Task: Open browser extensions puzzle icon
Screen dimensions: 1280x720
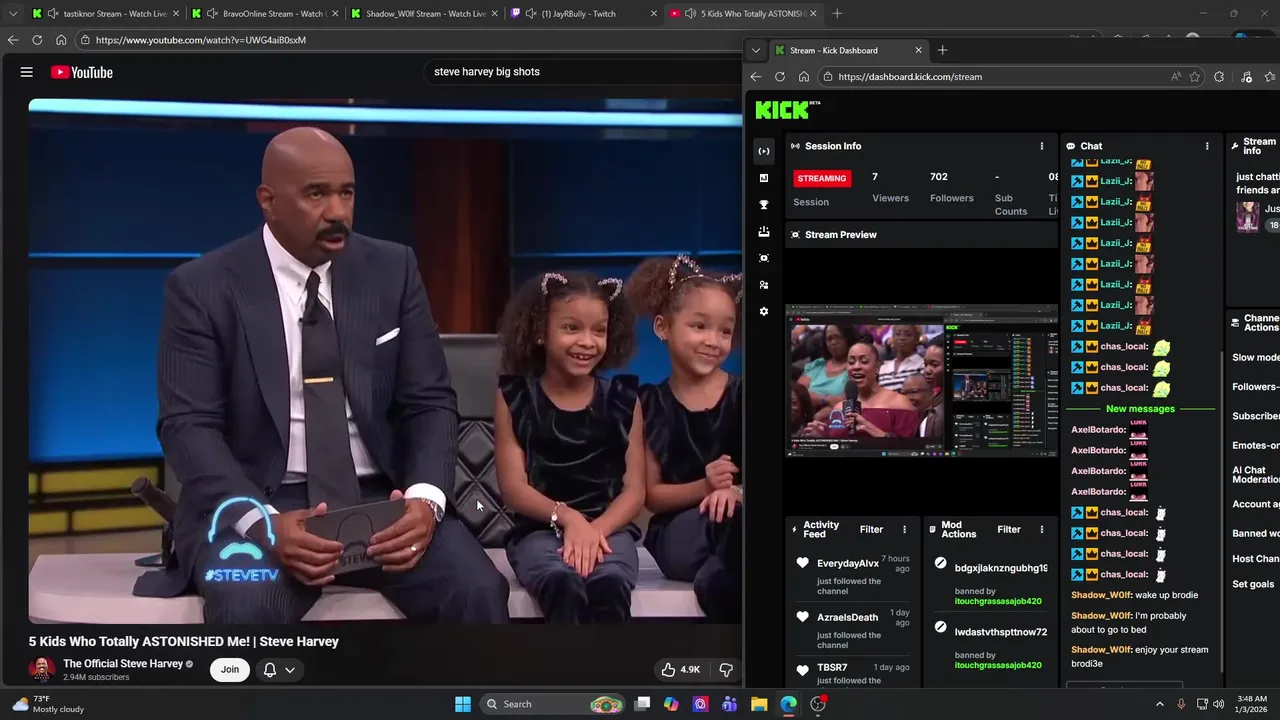Action: (1219, 77)
